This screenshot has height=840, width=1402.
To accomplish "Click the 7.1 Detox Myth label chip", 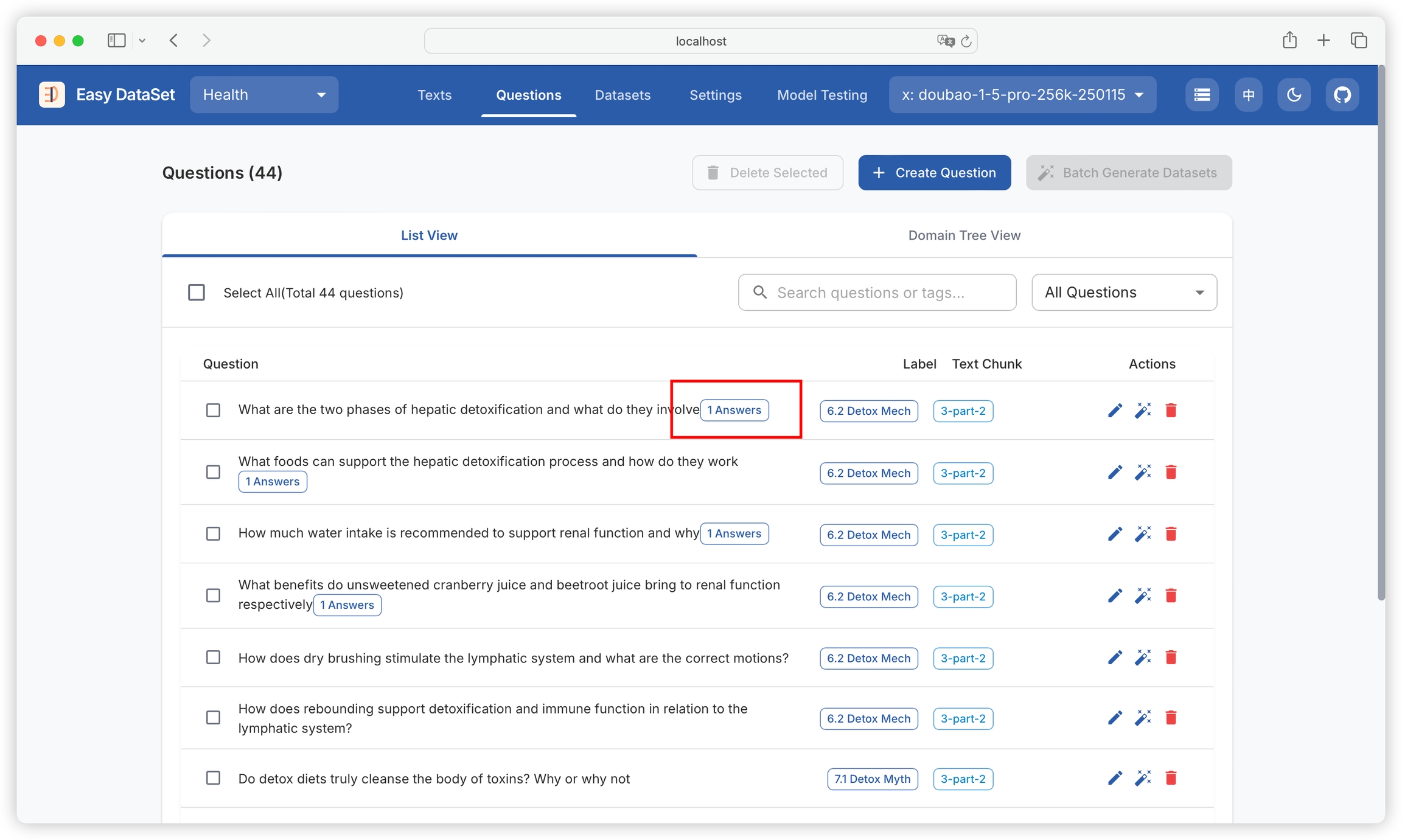I will [872, 779].
